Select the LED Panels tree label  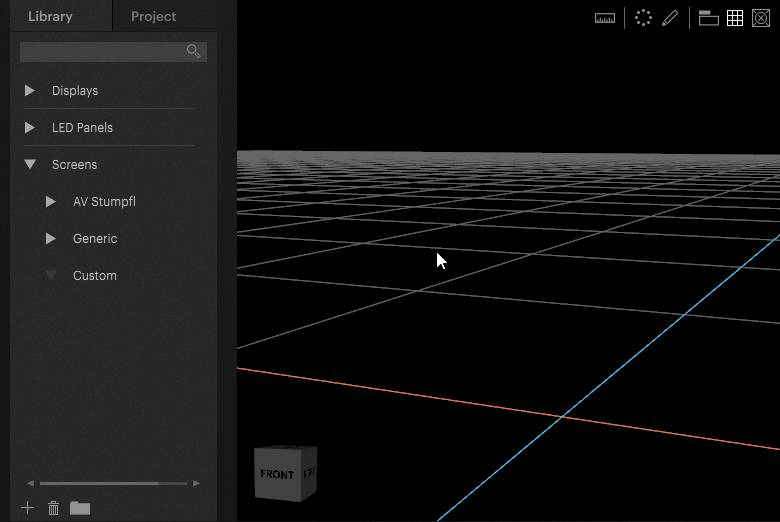click(83, 128)
